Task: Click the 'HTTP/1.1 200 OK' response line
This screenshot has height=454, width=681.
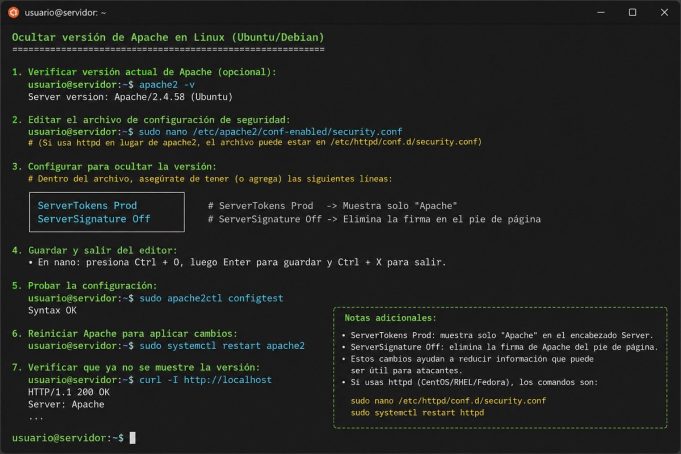Action: [69, 392]
